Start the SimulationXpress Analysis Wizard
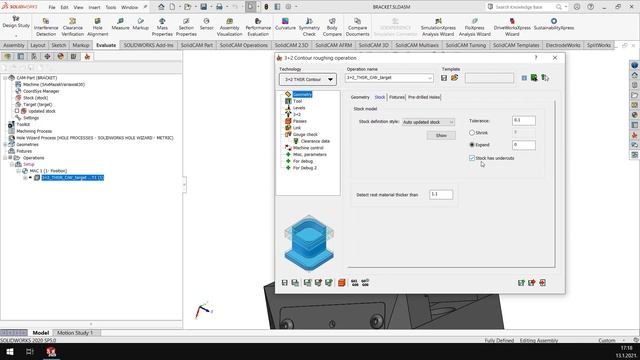Screen dimensions: 640x360 pyautogui.click(x=438, y=27)
